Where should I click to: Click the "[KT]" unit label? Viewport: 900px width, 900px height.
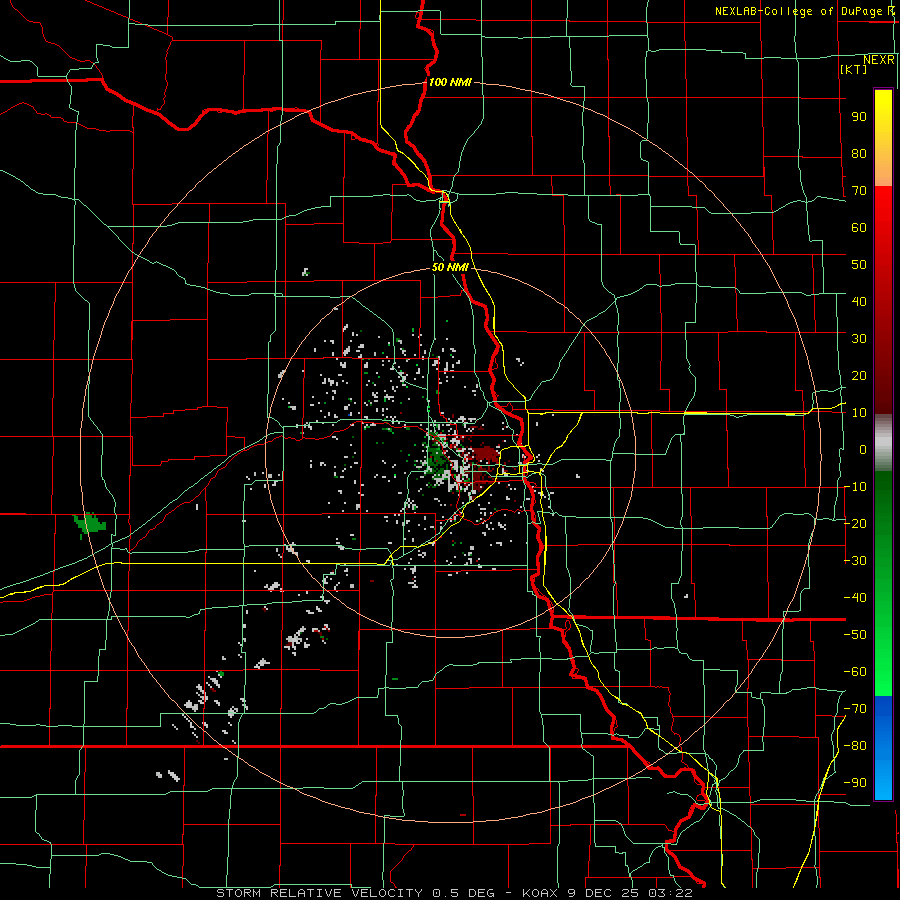853,69
